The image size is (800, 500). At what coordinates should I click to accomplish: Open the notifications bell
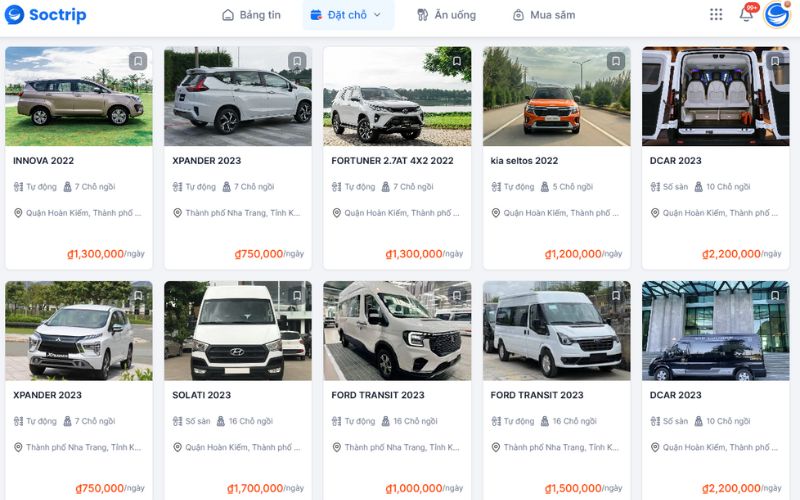coord(746,14)
